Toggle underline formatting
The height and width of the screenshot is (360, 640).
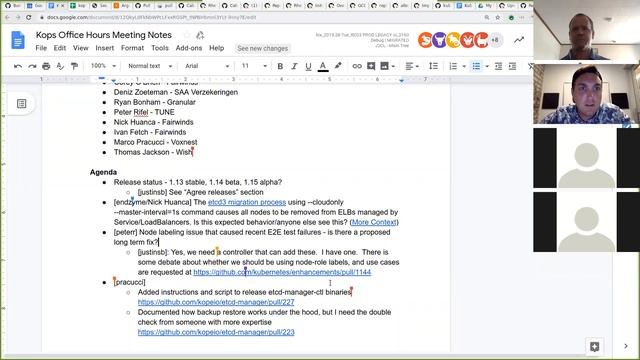point(308,66)
